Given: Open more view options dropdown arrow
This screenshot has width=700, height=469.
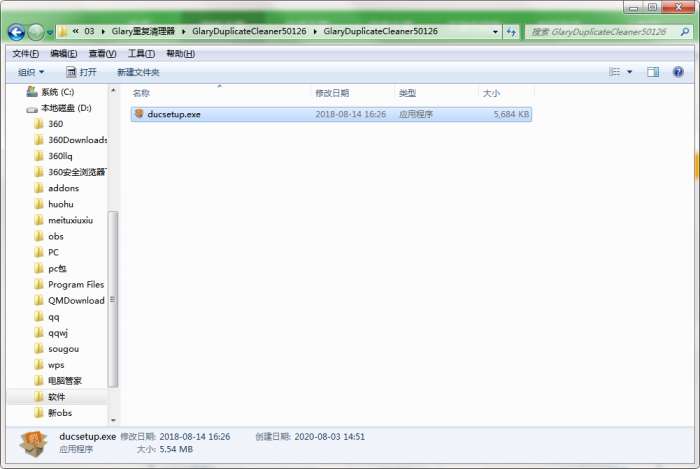Looking at the screenshot, I should coord(629,72).
